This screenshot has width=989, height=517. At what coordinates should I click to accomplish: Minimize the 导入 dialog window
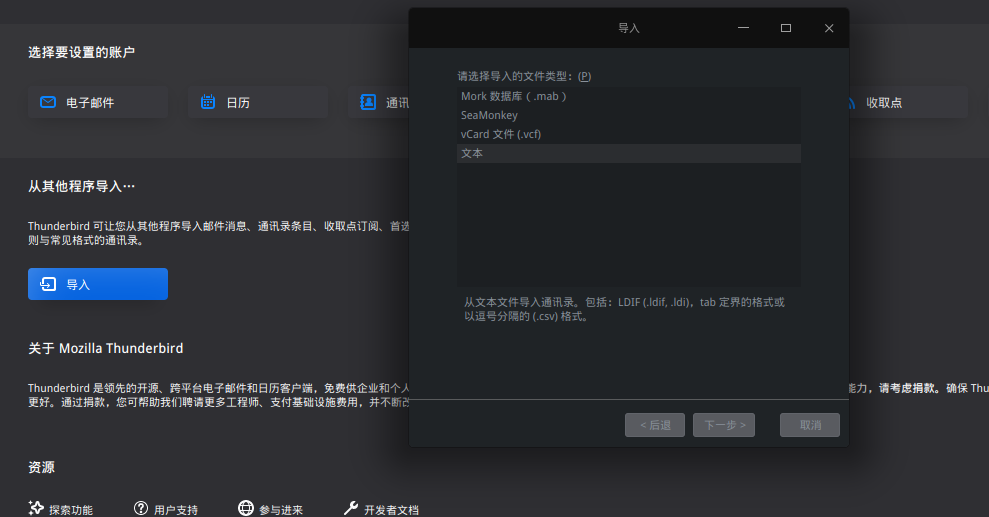744,28
